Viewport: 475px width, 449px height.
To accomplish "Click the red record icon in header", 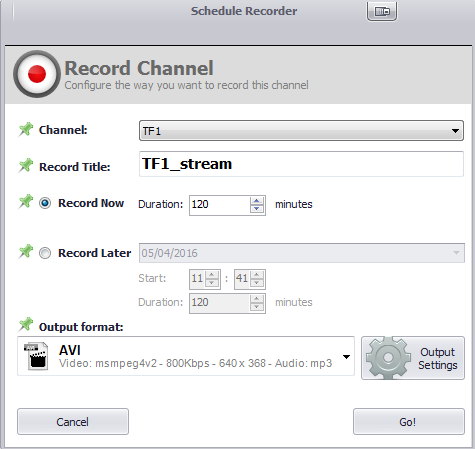I will (x=37, y=74).
